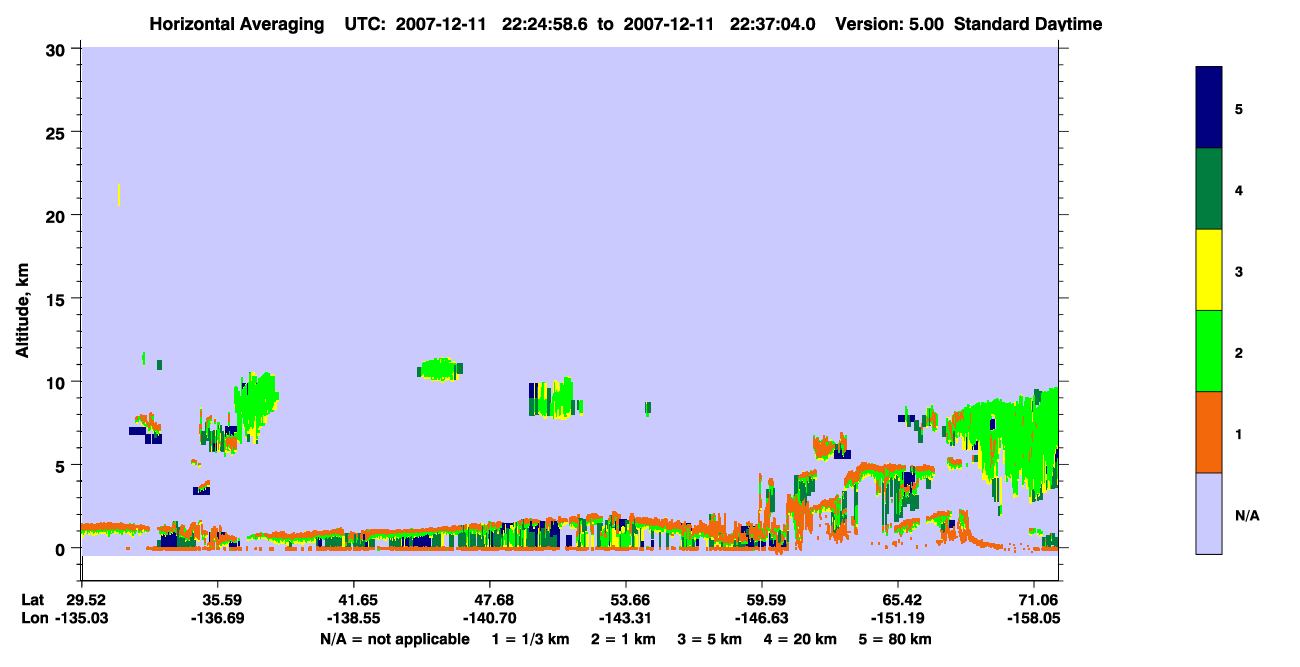This screenshot has width=1300, height=667.
Task: Click the 15 km altitude tick label
Action: 58,299
